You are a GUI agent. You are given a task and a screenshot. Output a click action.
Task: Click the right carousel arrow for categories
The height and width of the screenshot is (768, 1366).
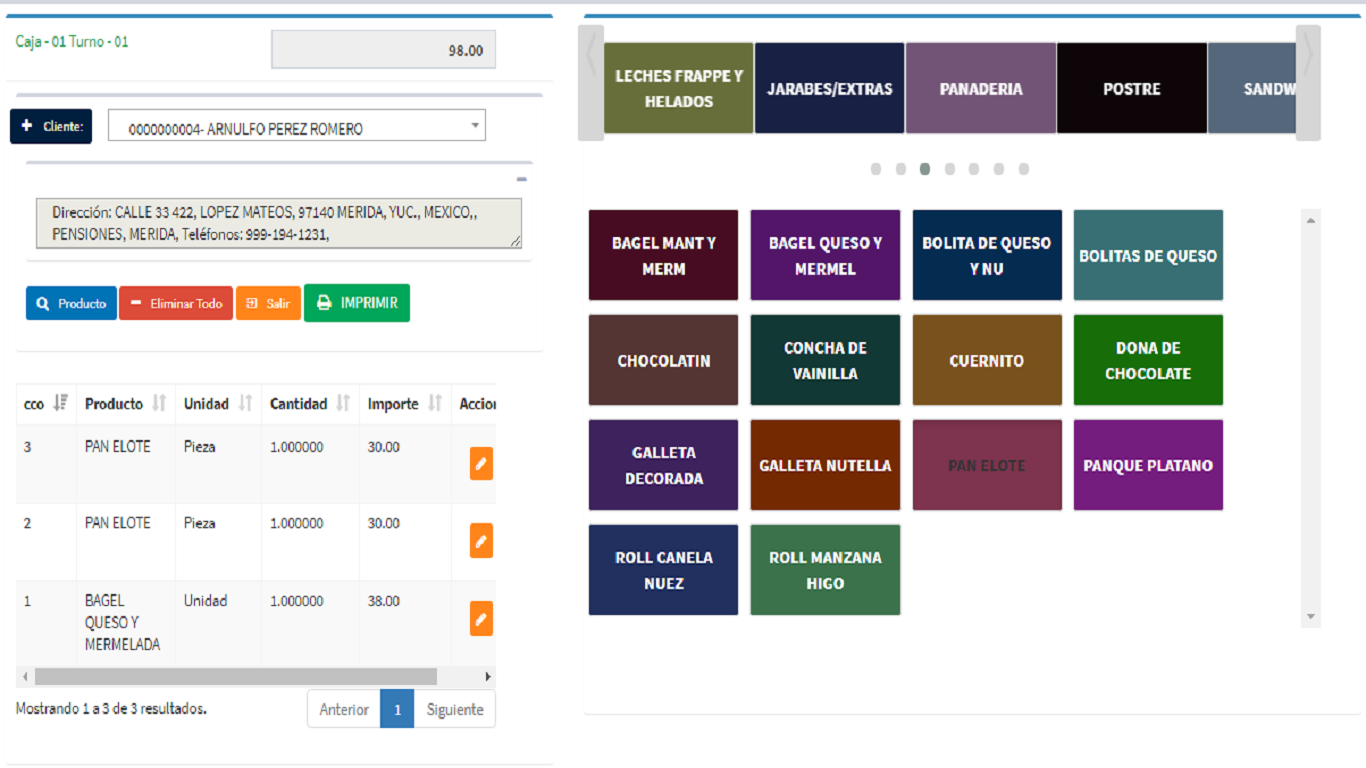pyautogui.click(x=1308, y=83)
